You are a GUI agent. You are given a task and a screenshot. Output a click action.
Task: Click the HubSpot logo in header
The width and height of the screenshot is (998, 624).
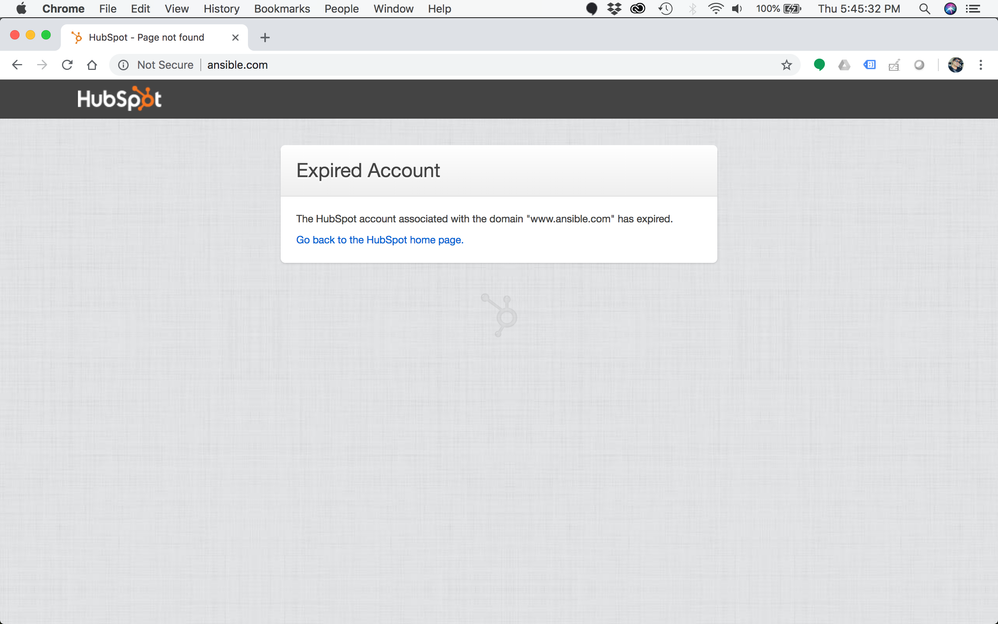tap(119, 99)
